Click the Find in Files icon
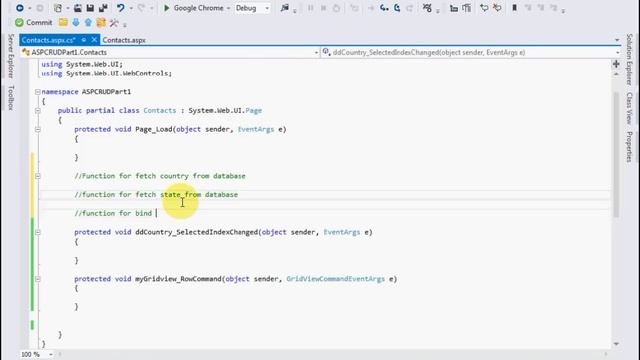Image resolution: width=640 pixels, height=360 pixels. [285, 8]
